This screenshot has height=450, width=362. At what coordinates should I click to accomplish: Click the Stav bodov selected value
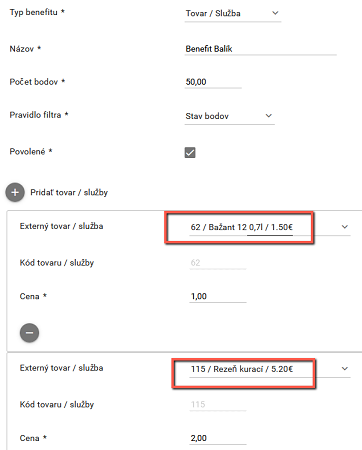point(207,116)
